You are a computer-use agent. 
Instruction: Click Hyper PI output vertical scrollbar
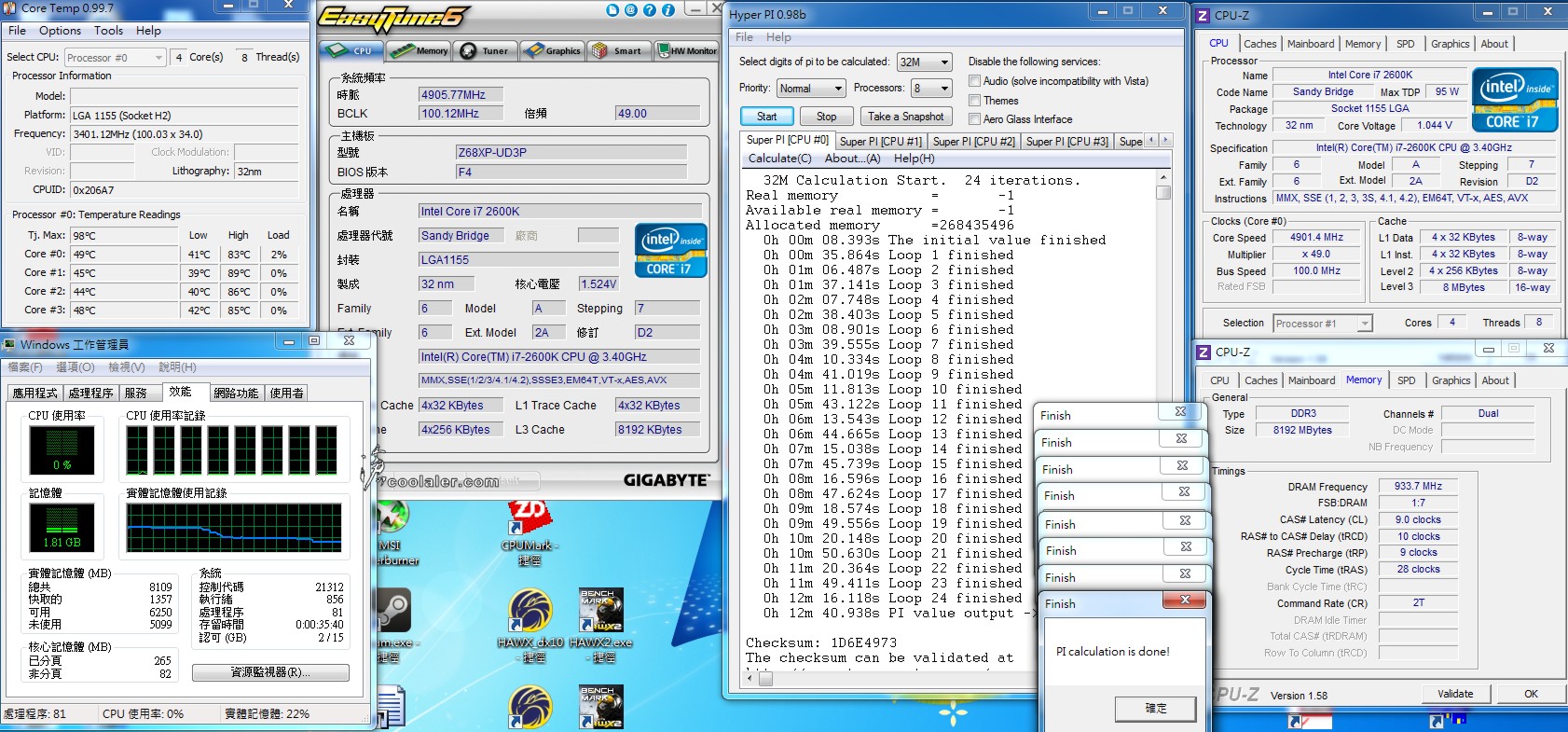1162,421
